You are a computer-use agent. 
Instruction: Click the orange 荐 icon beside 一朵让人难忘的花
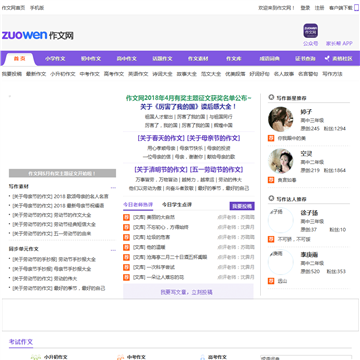pos(126,277)
